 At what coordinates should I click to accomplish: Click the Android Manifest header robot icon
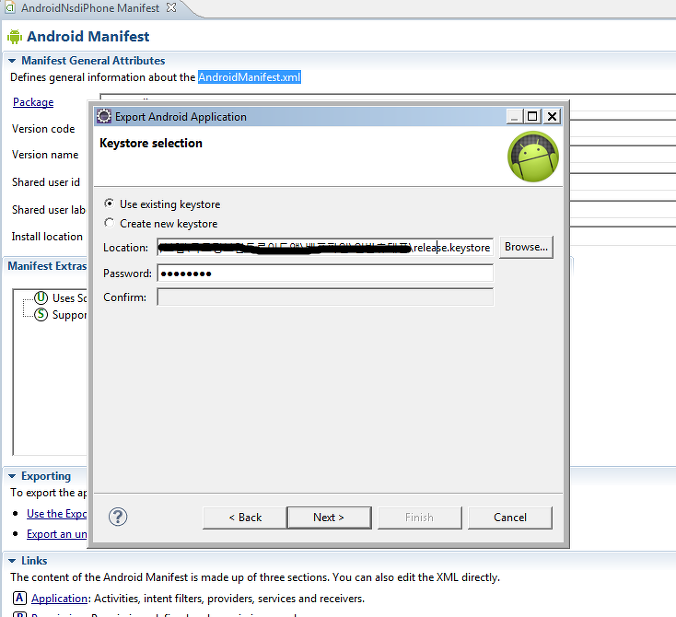pyautogui.click(x=14, y=37)
